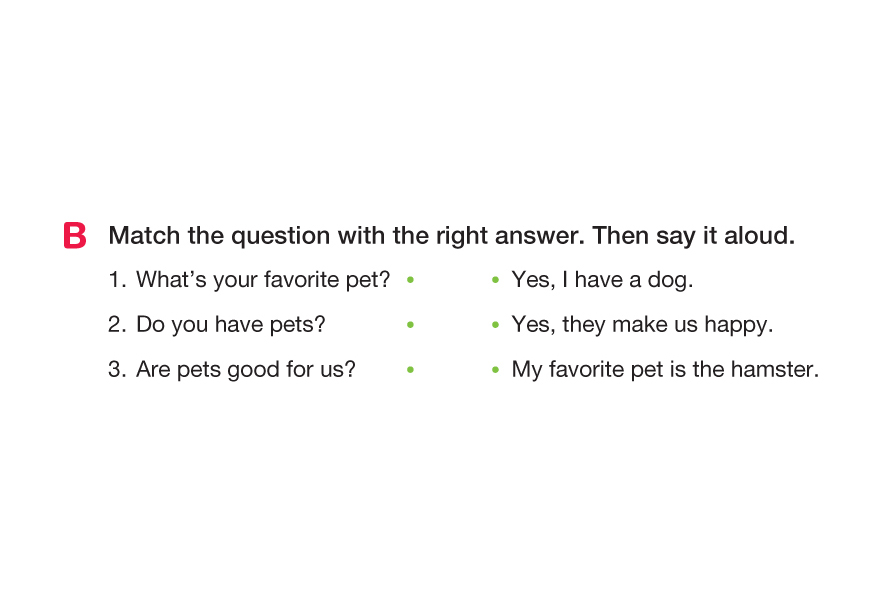Click green dot before 'Yes, they make us happy.'
The width and height of the screenshot is (873, 612).
[x=495, y=325]
